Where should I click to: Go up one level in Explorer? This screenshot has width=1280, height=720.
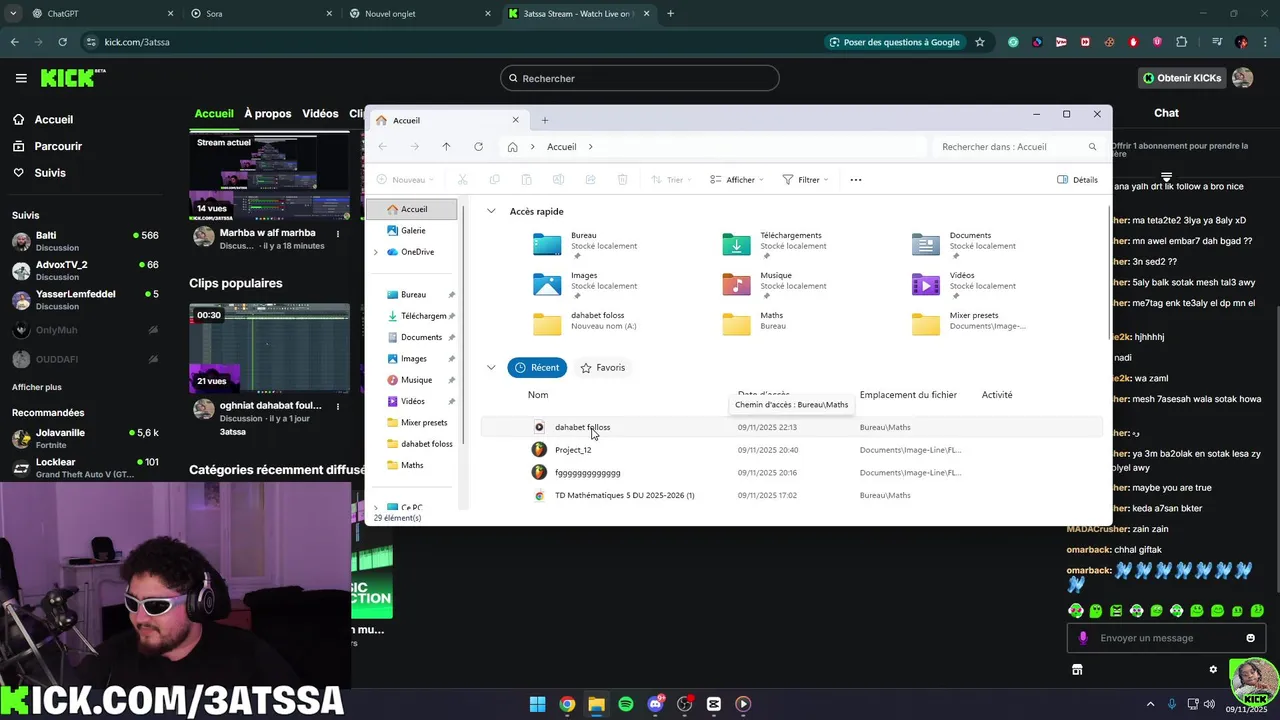[446, 147]
